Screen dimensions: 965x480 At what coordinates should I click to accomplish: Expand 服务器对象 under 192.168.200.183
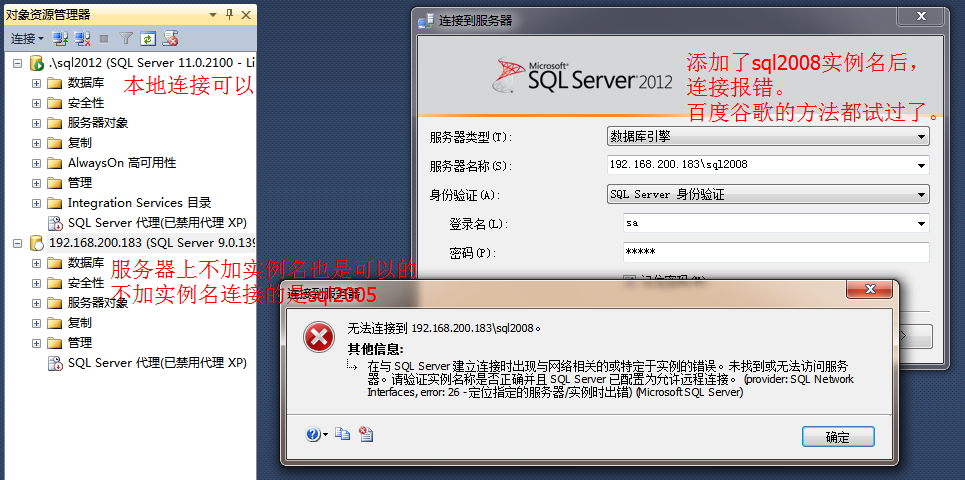pos(37,303)
